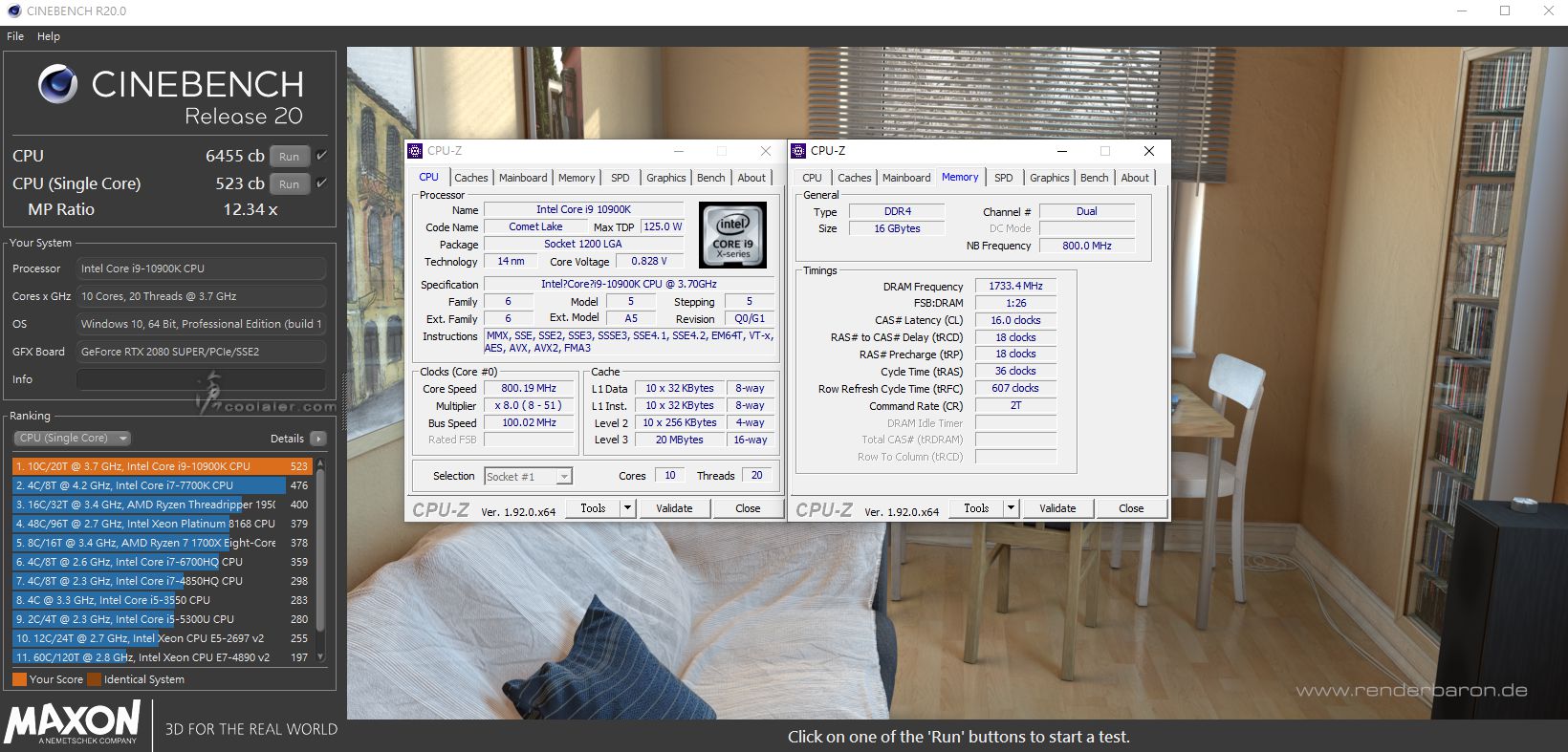Open the Help menu in Cinebench
This screenshot has width=1568, height=752.
(48, 36)
